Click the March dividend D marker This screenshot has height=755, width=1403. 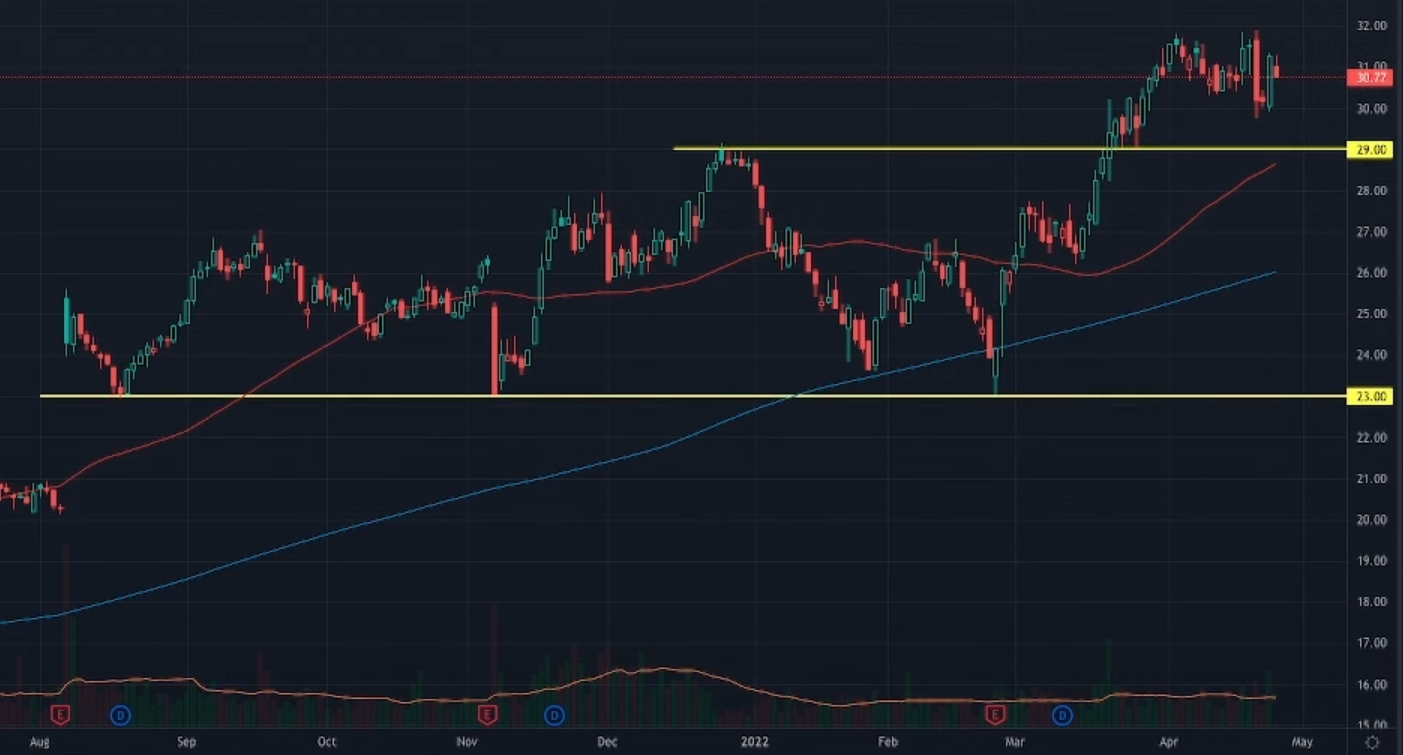coord(1062,714)
